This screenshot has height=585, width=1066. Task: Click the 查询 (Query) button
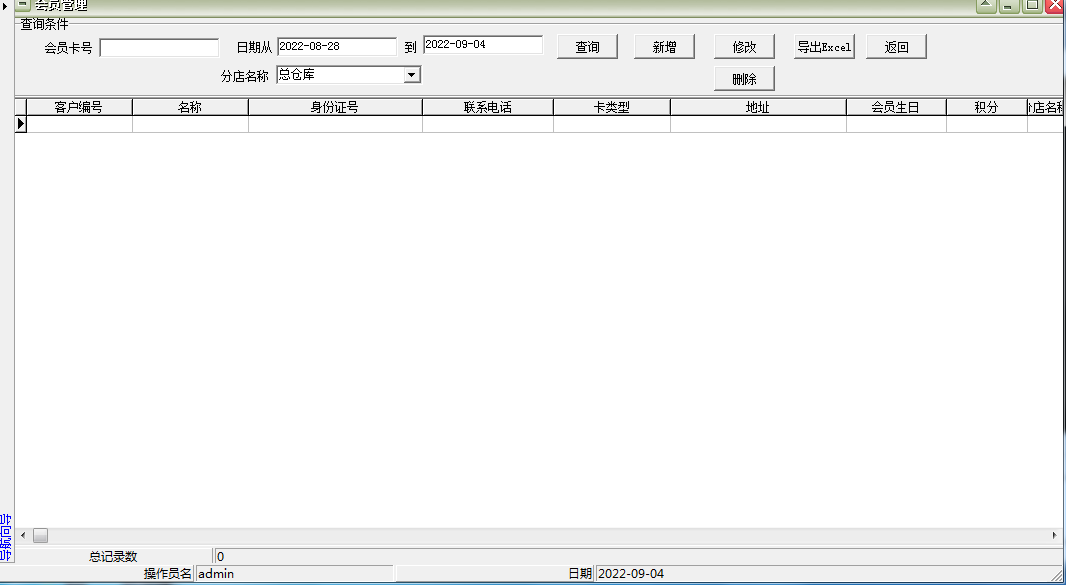point(587,45)
